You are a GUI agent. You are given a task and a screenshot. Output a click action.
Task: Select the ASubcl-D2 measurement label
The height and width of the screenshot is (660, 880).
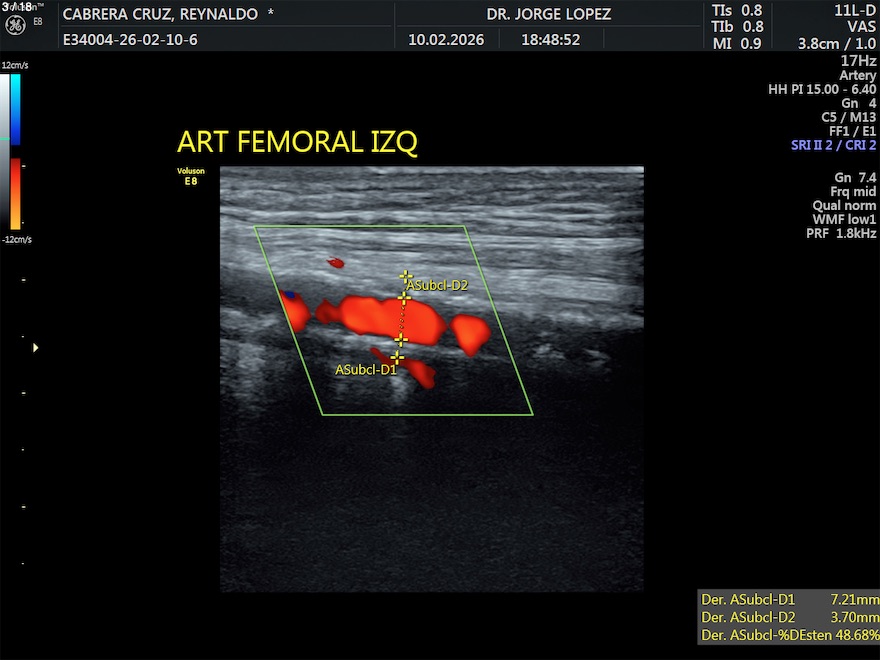coord(438,285)
